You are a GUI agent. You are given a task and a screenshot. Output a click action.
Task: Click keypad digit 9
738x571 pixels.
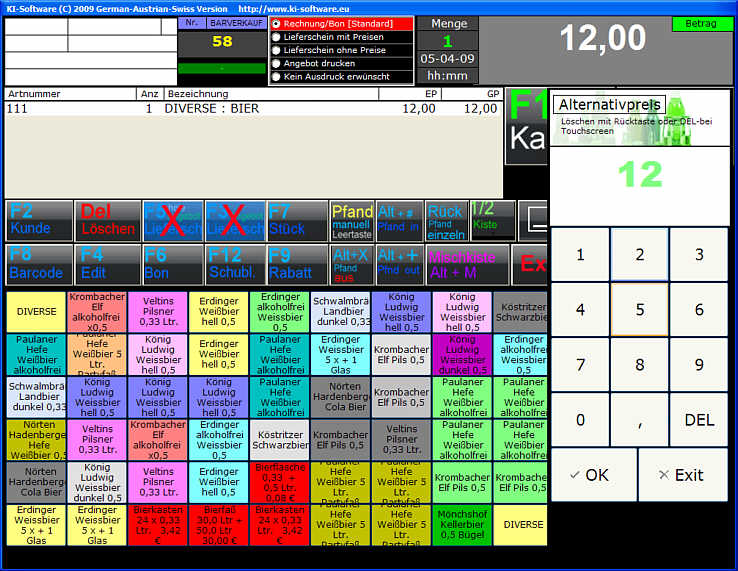(699, 365)
